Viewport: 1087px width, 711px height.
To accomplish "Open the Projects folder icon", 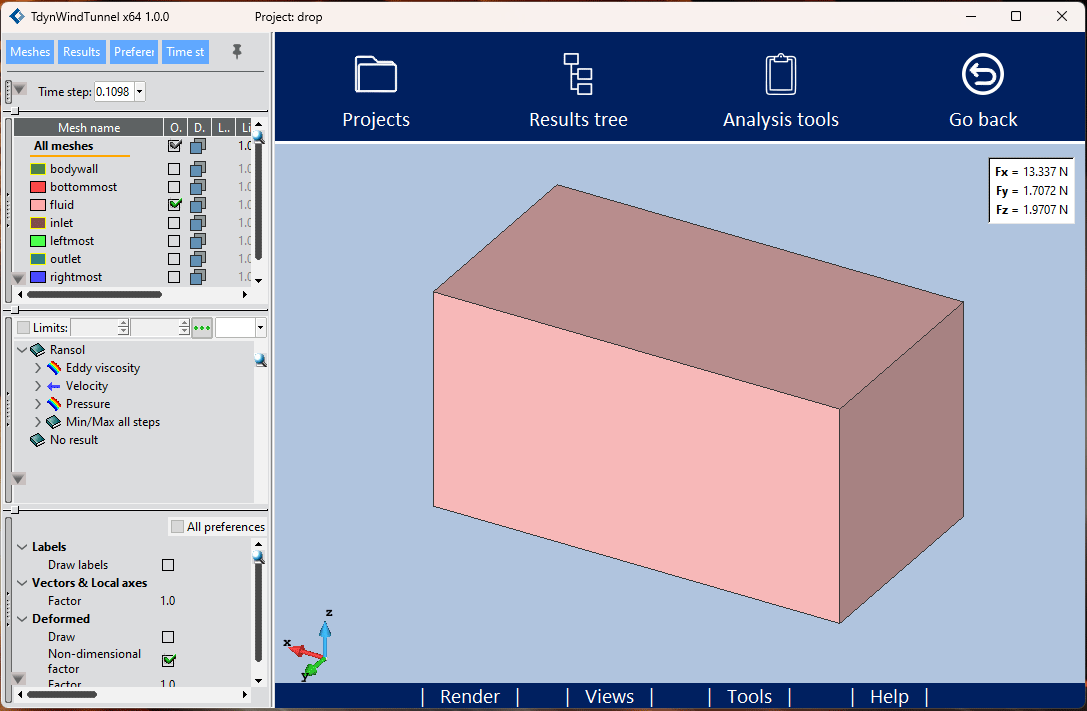I will tap(376, 74).
